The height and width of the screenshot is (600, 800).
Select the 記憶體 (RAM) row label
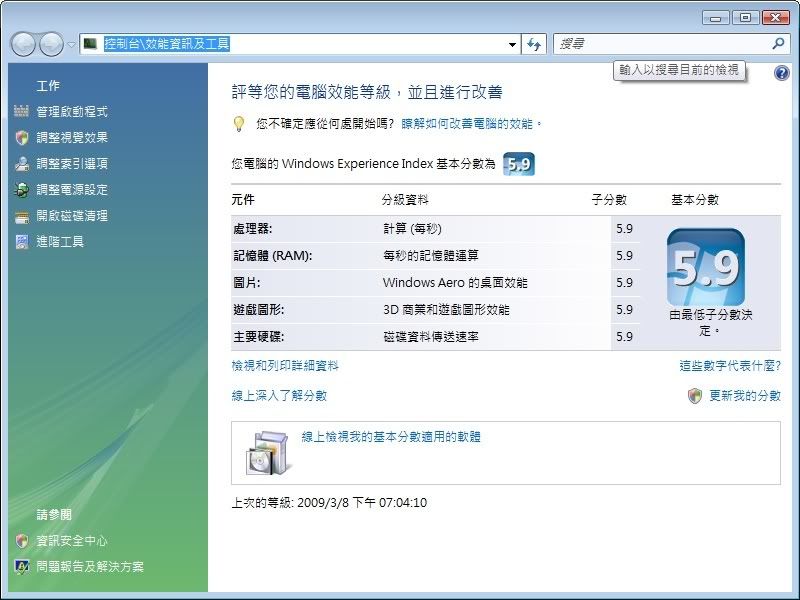(273, 256)
